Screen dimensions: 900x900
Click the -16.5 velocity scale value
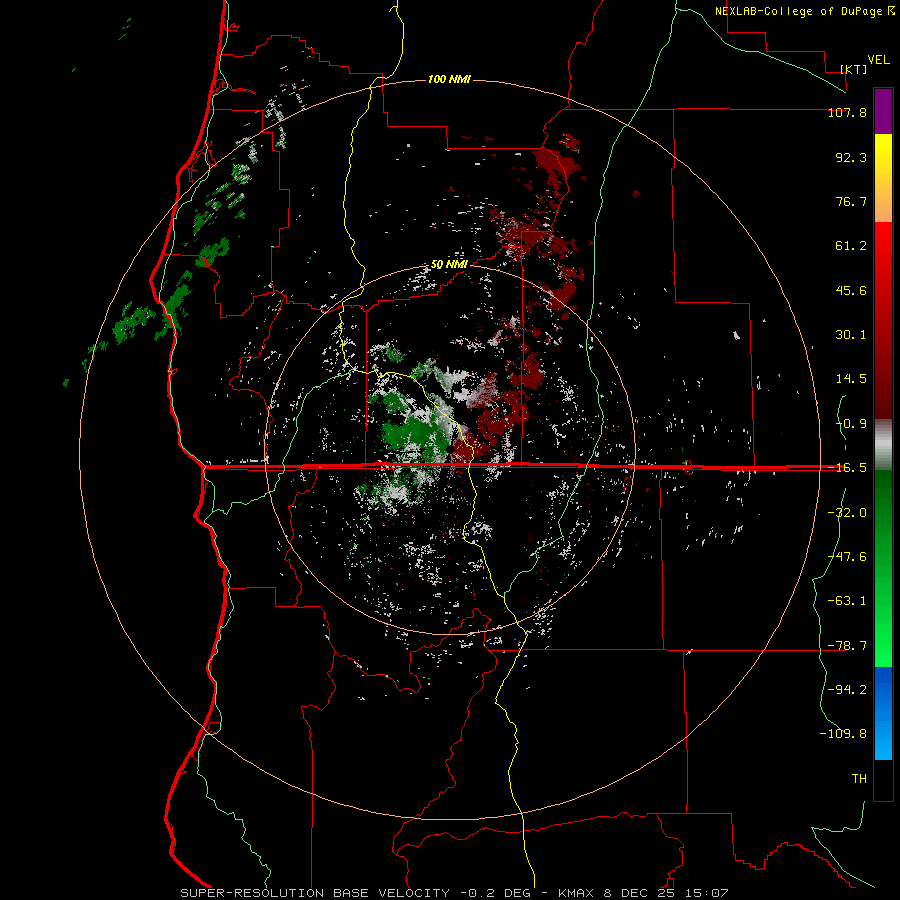click(847, 468)
